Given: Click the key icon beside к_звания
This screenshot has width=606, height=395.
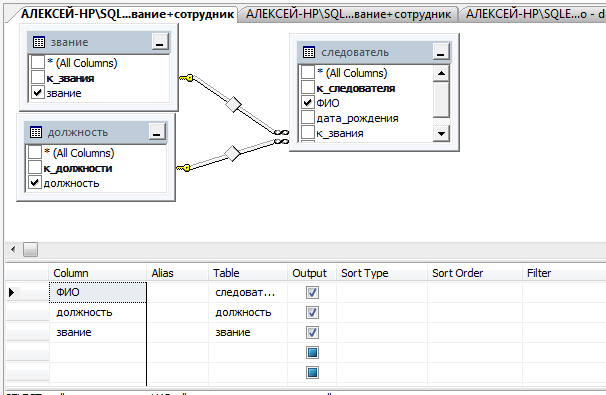Looking at the screenshot, I should point(186,78).
